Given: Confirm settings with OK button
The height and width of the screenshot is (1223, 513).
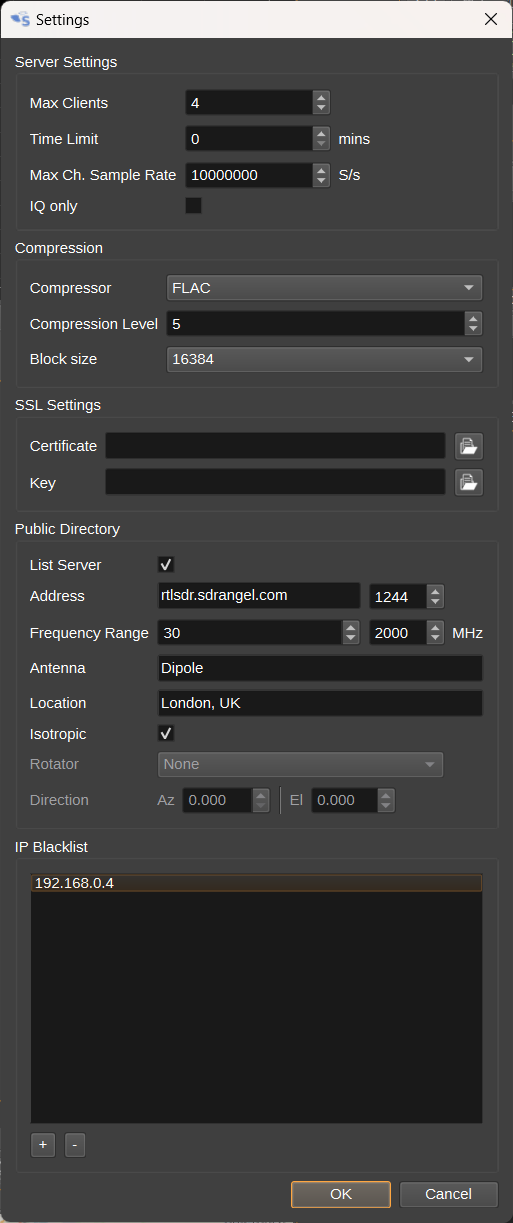Looking at the screenshot, I should pyautogui.click(x=341, y=1194).
